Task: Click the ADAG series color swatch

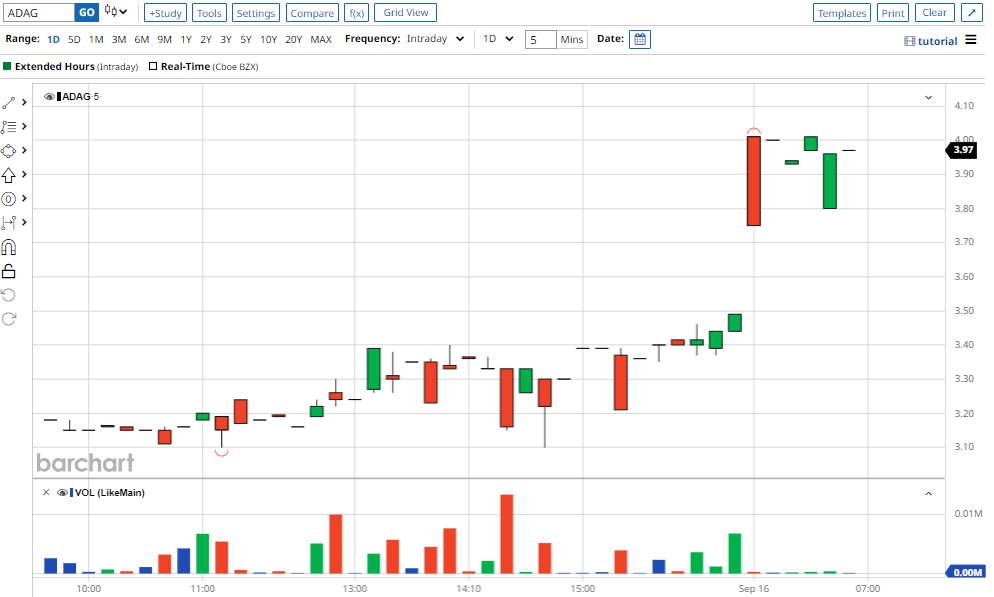Action: point(59,96)
